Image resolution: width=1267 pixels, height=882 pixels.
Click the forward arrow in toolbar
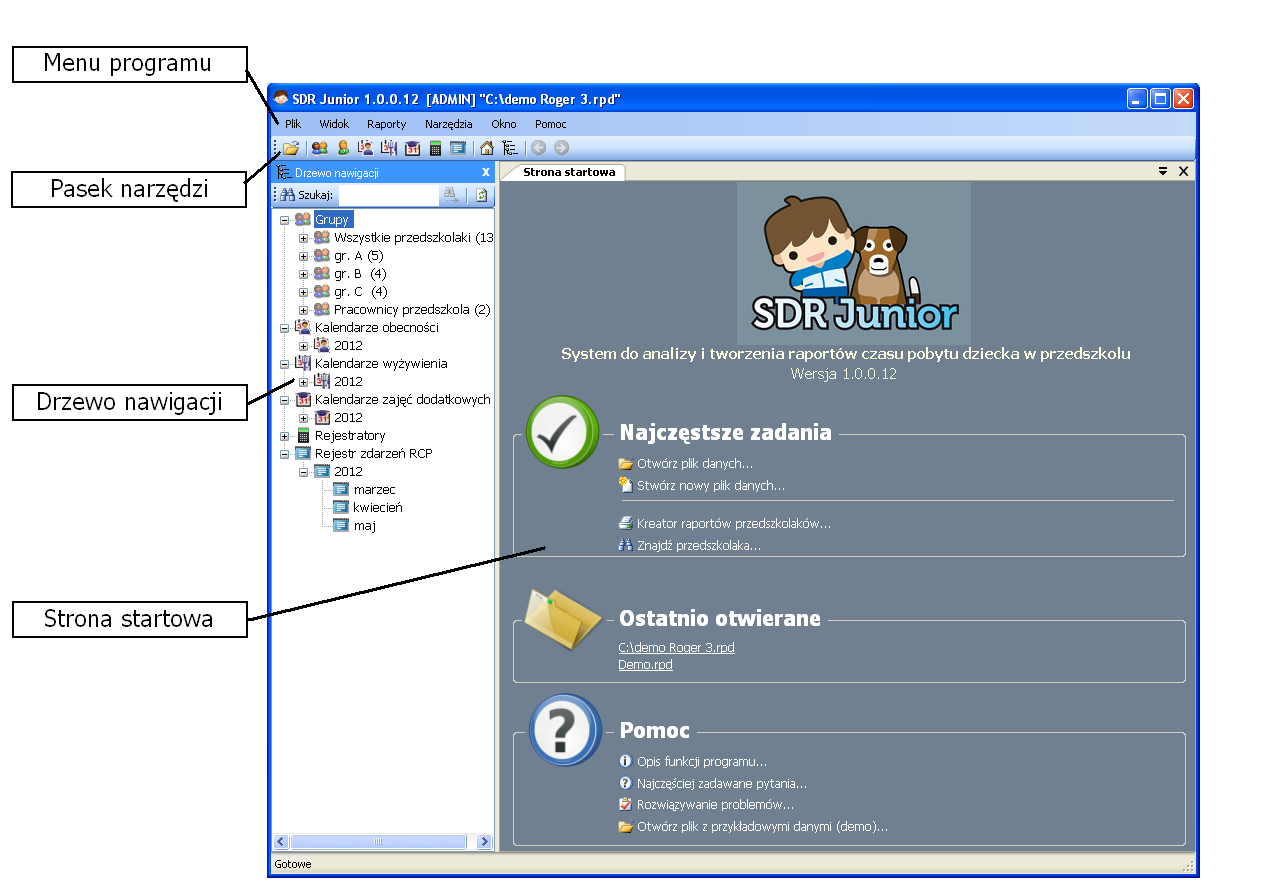tap(561, 148)
